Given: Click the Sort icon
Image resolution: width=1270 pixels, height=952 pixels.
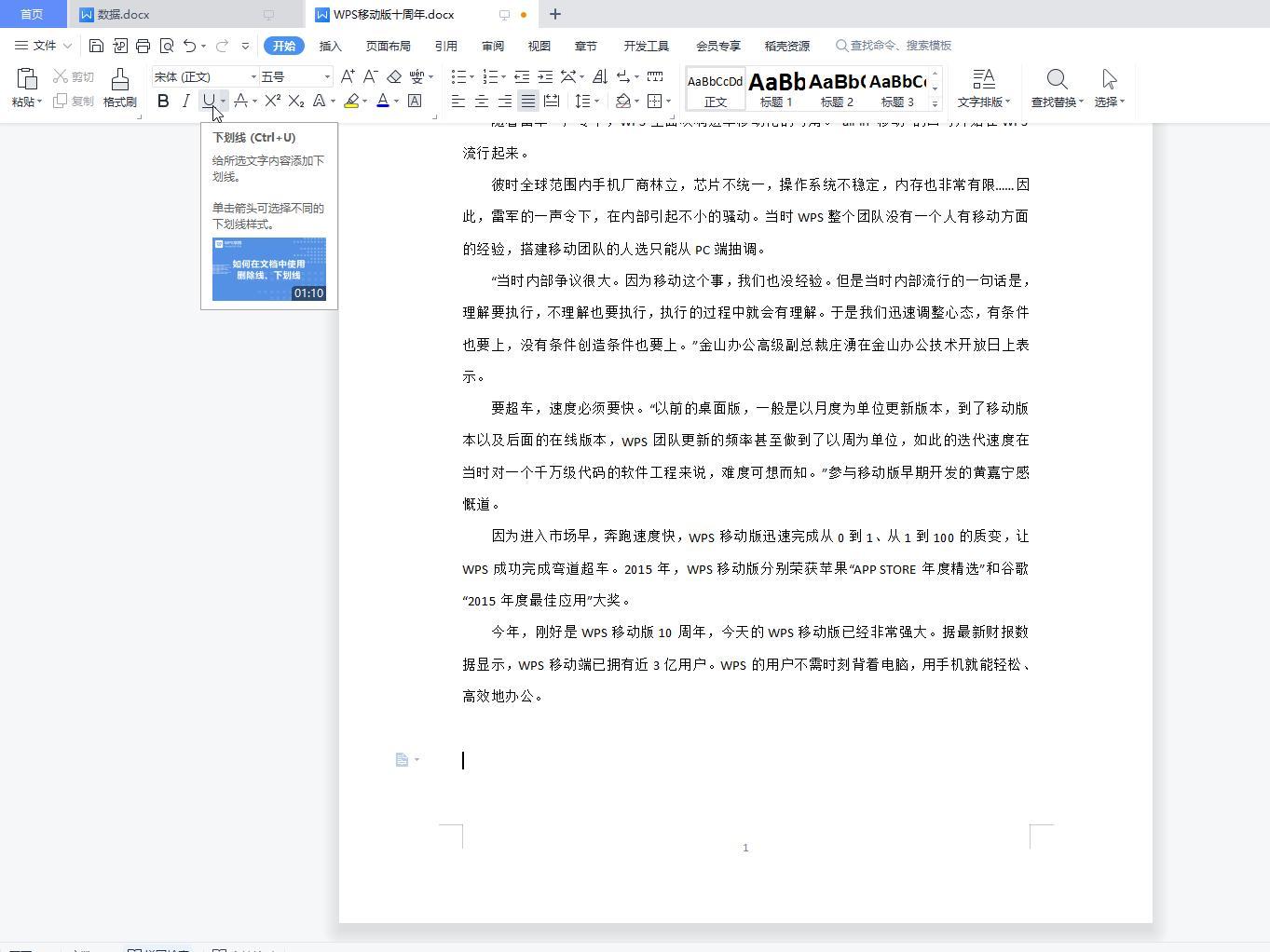Looking at the screenshot, I should click(600, 76).
